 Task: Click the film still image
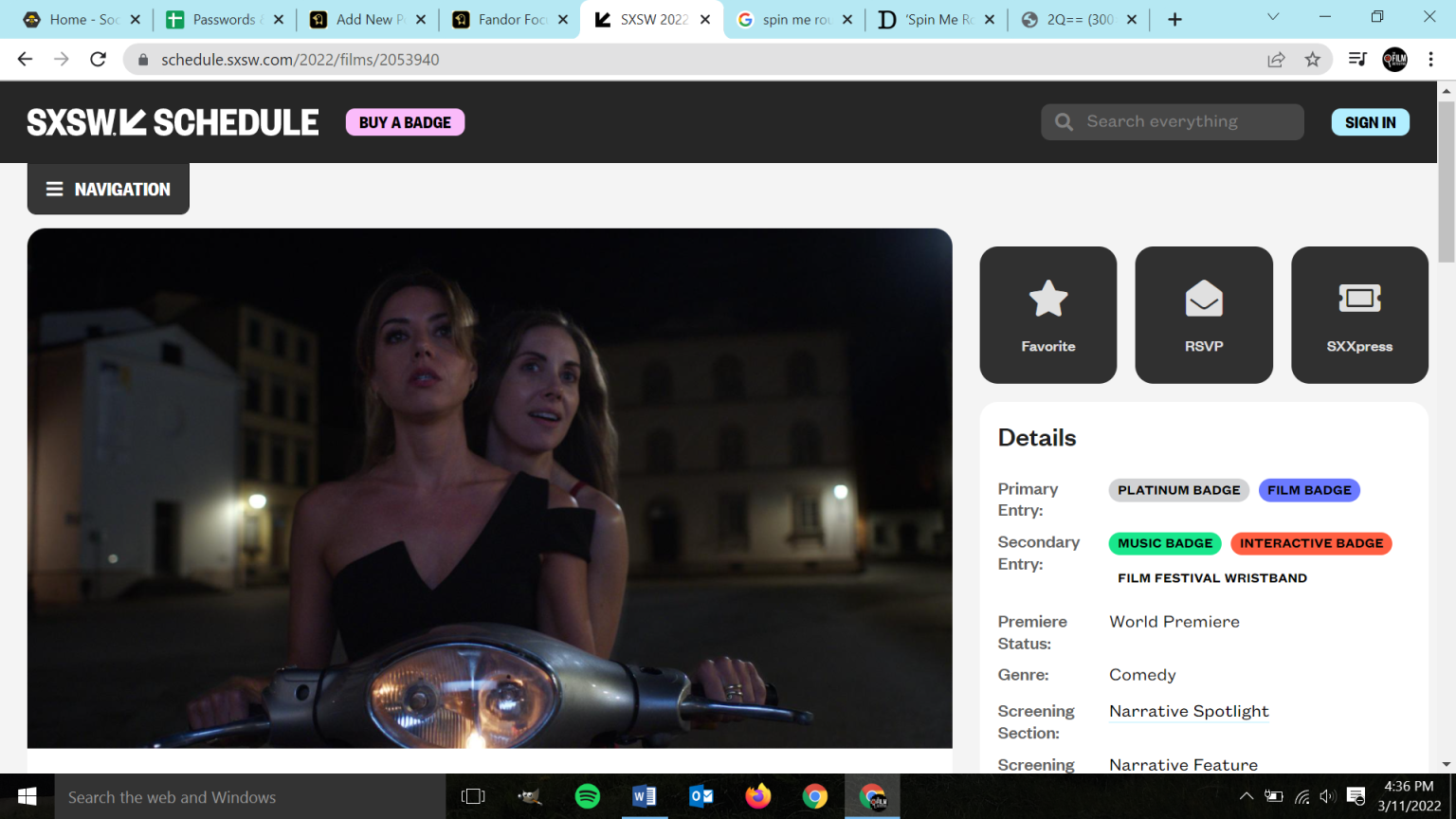pyautogui.click(x=489, y=487)
